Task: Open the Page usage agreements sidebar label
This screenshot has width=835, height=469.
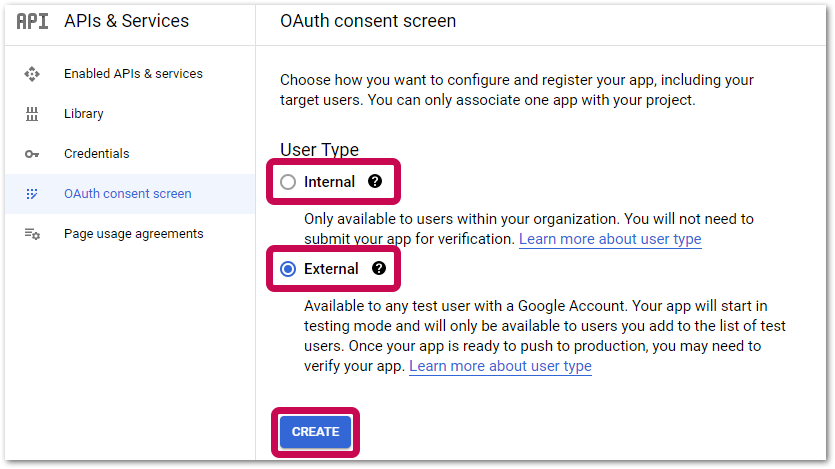Action: 134,234
